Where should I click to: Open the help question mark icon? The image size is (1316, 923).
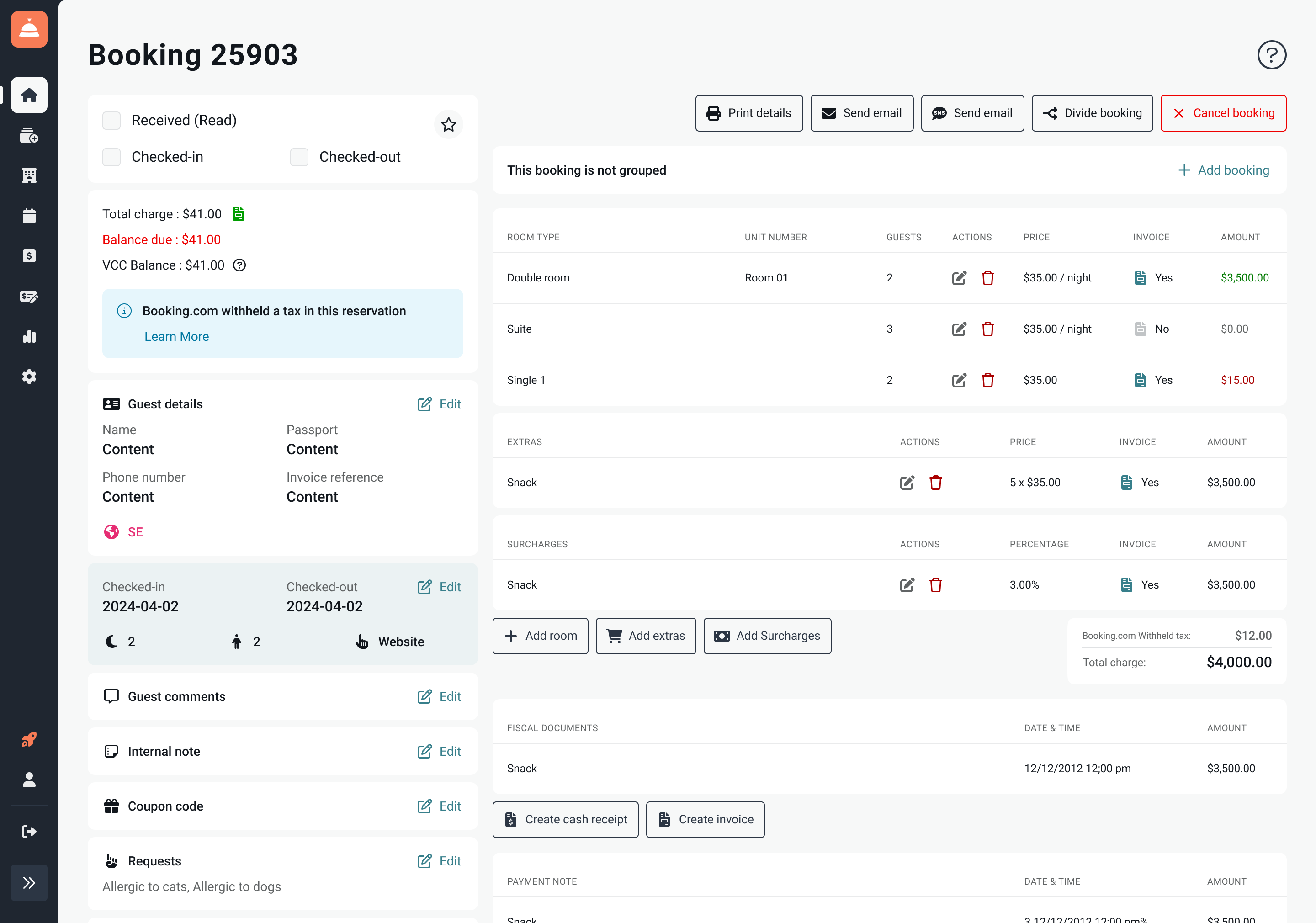[x=1272, y=55]
